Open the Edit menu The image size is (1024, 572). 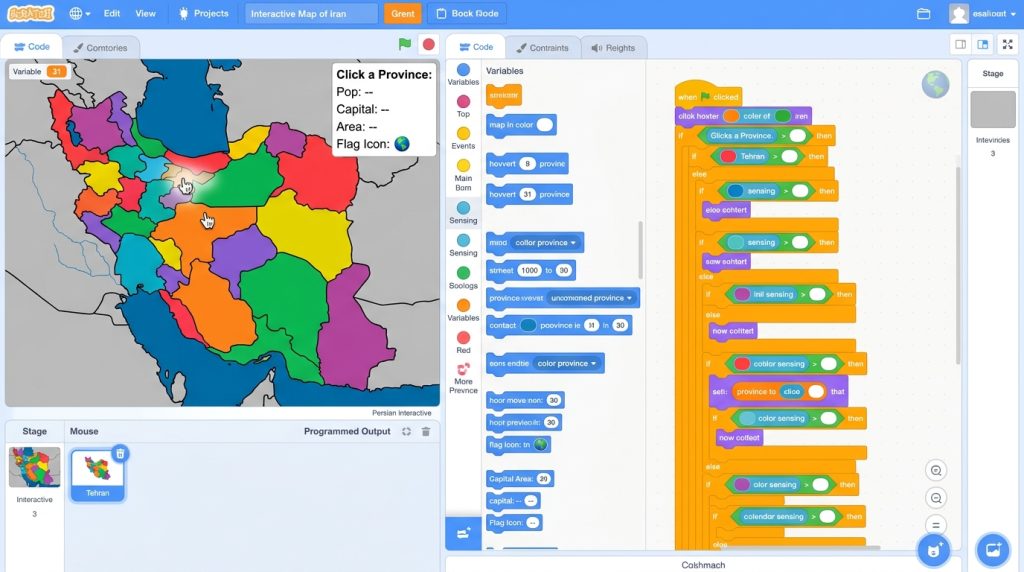[x=112, y=14]
